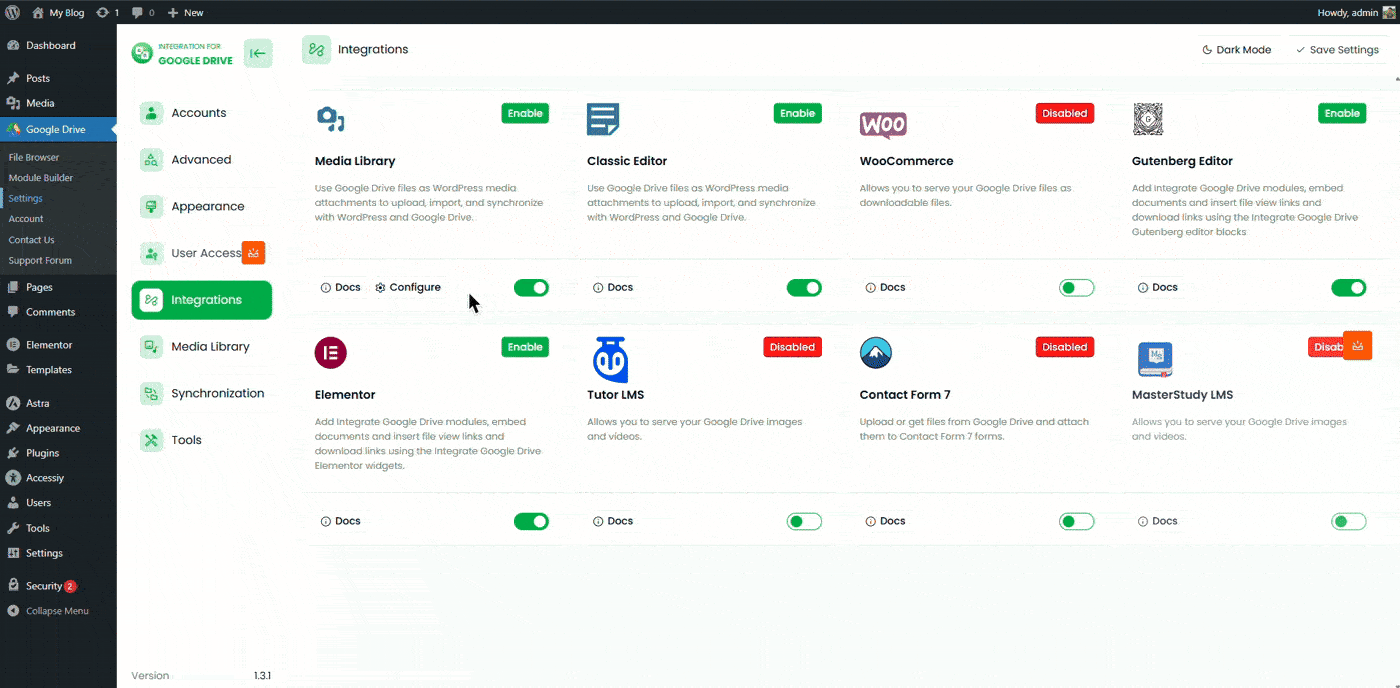The image size is (1400, 688).
Task: Turn off the Classic Editor toggle
Action: click(804, 287)
